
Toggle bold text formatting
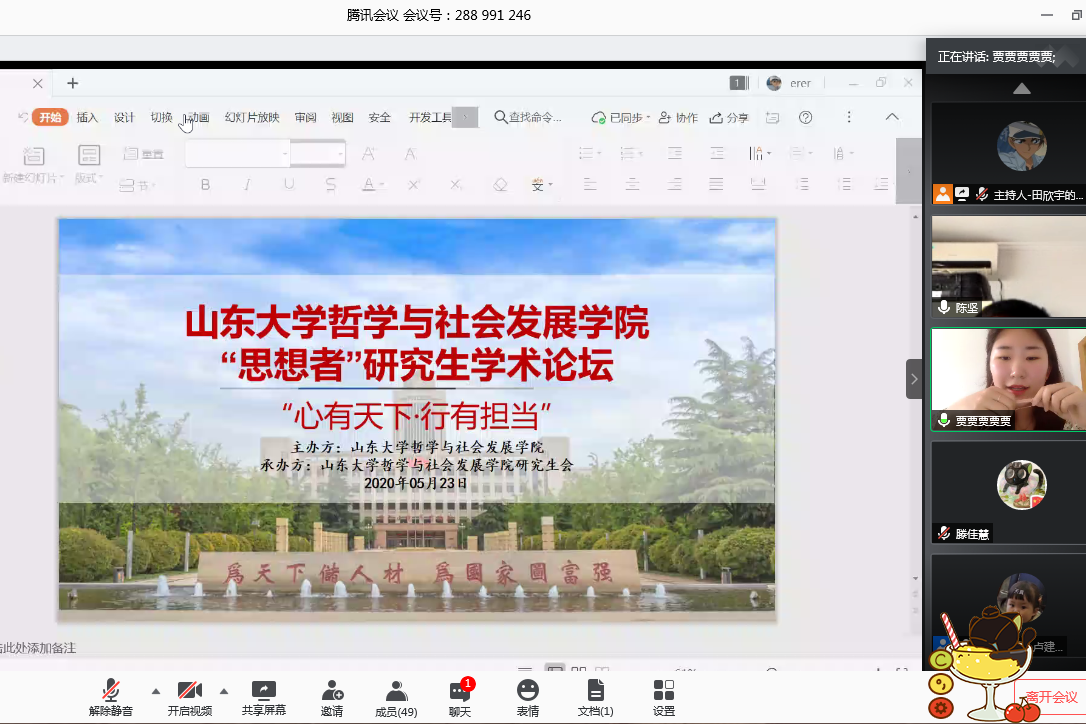205,184
